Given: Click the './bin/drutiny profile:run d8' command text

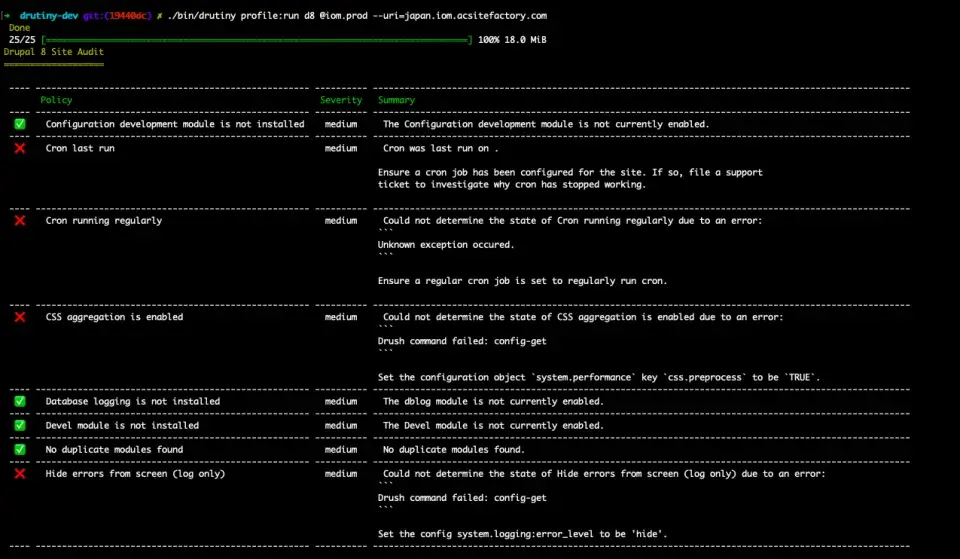Looking at the screenshot, I should (241, 16).
